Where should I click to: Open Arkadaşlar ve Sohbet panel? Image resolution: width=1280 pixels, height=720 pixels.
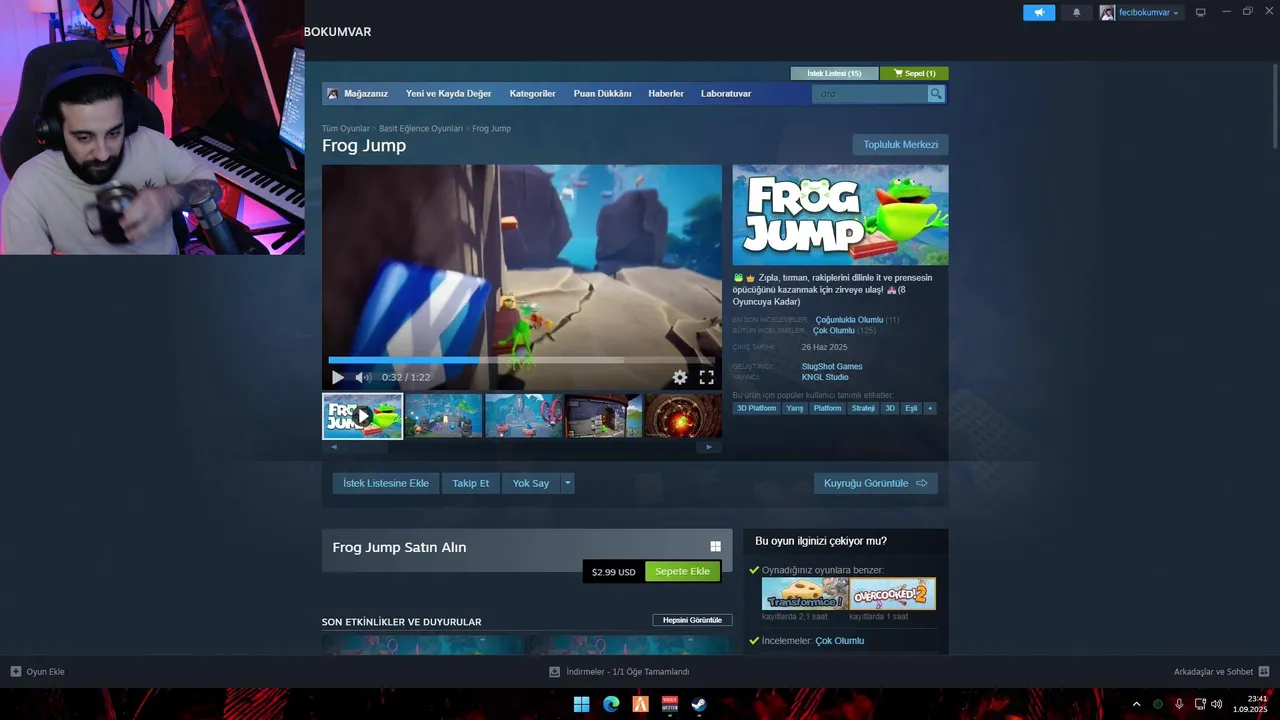click(1221, 672)
